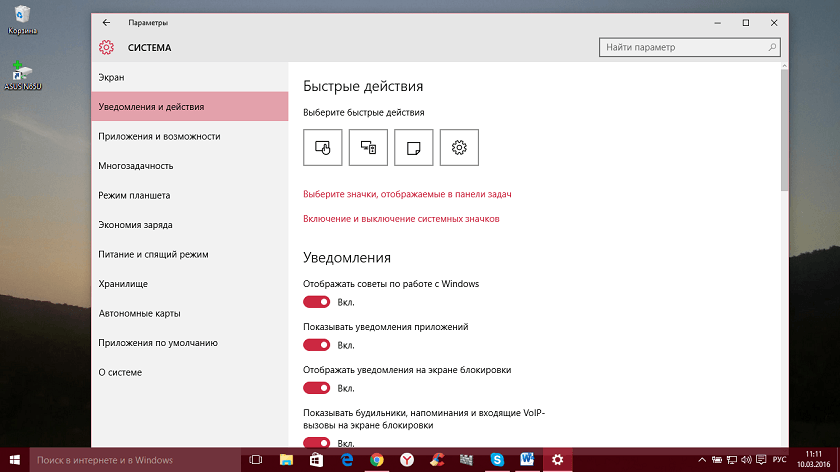Launch Microsoft Edge from taskbar
The width and height of the screenshot is (840, 472).
pos(347,460)
